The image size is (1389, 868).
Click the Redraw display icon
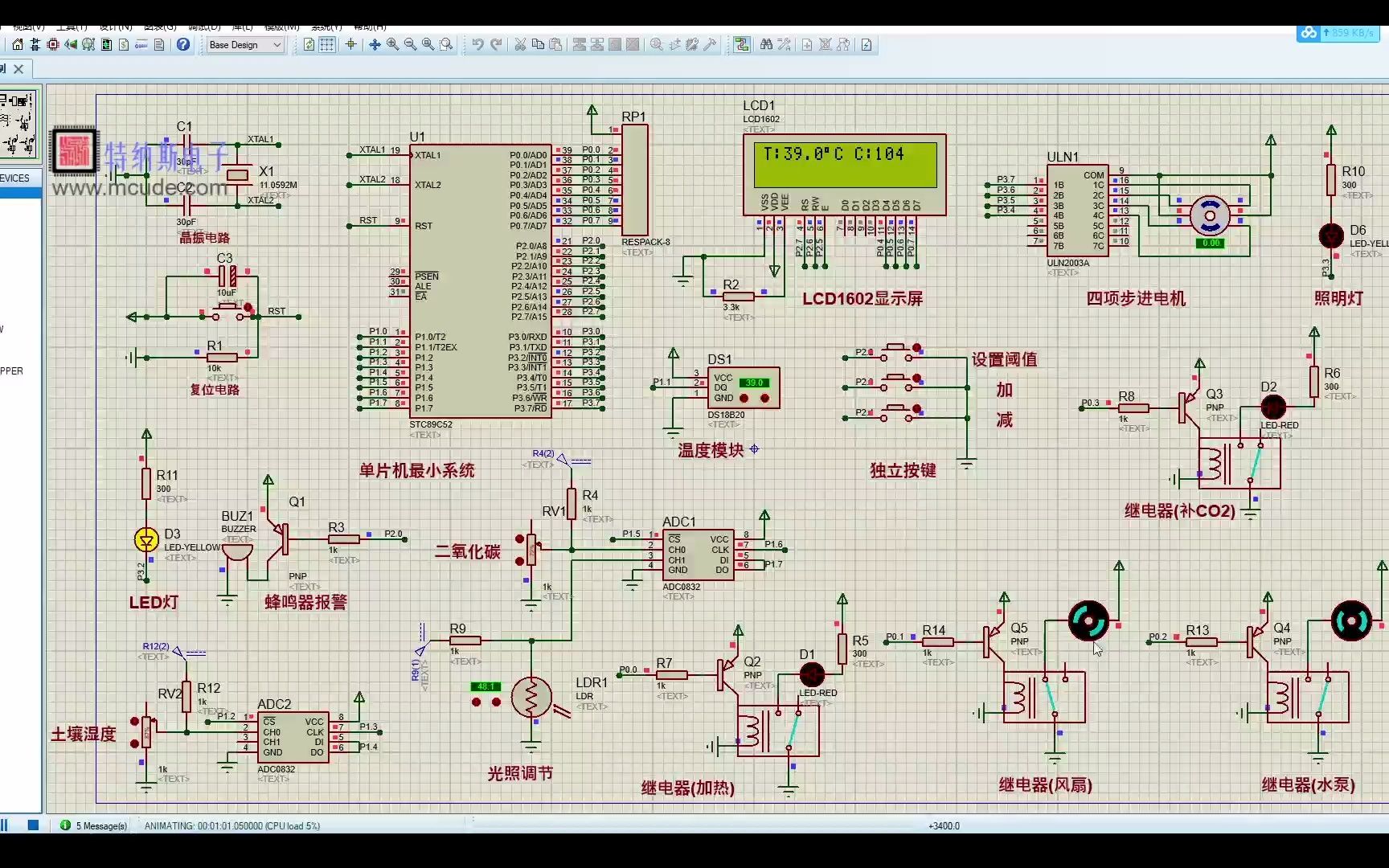pyautogui.click(x=309, y=45)
